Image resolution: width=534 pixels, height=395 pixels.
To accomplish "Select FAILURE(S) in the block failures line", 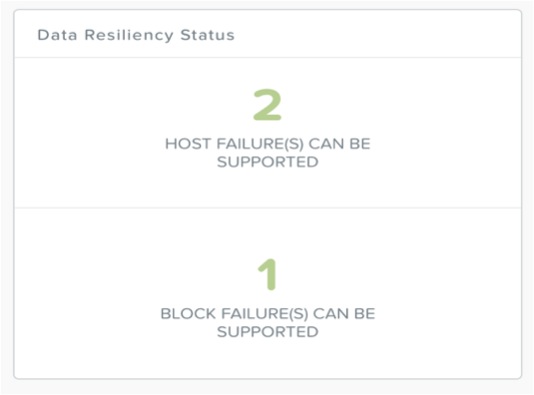I will [265, 314].
